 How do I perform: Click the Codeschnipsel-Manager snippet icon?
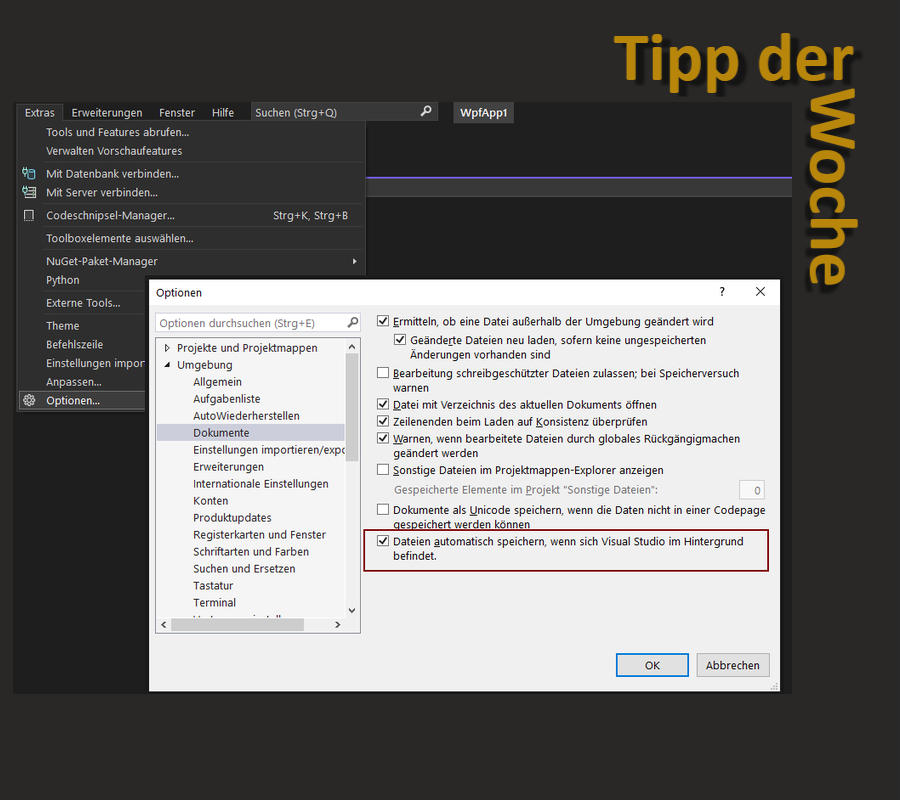pos(29,216)
